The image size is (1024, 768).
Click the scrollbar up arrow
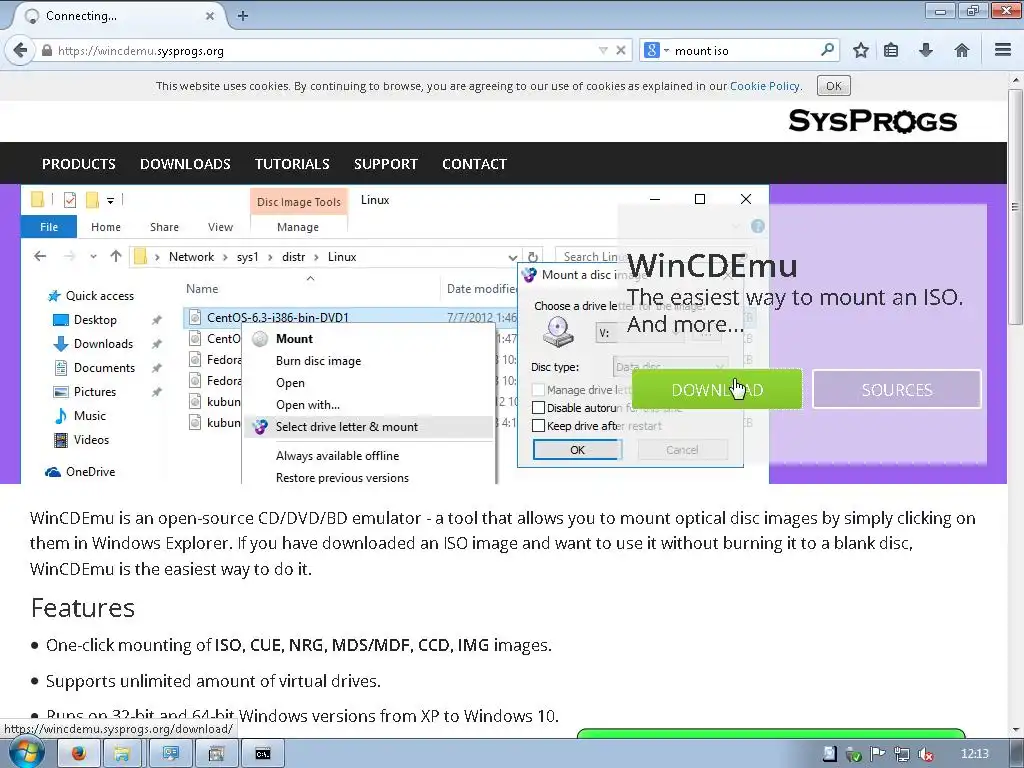point(1016,80)
